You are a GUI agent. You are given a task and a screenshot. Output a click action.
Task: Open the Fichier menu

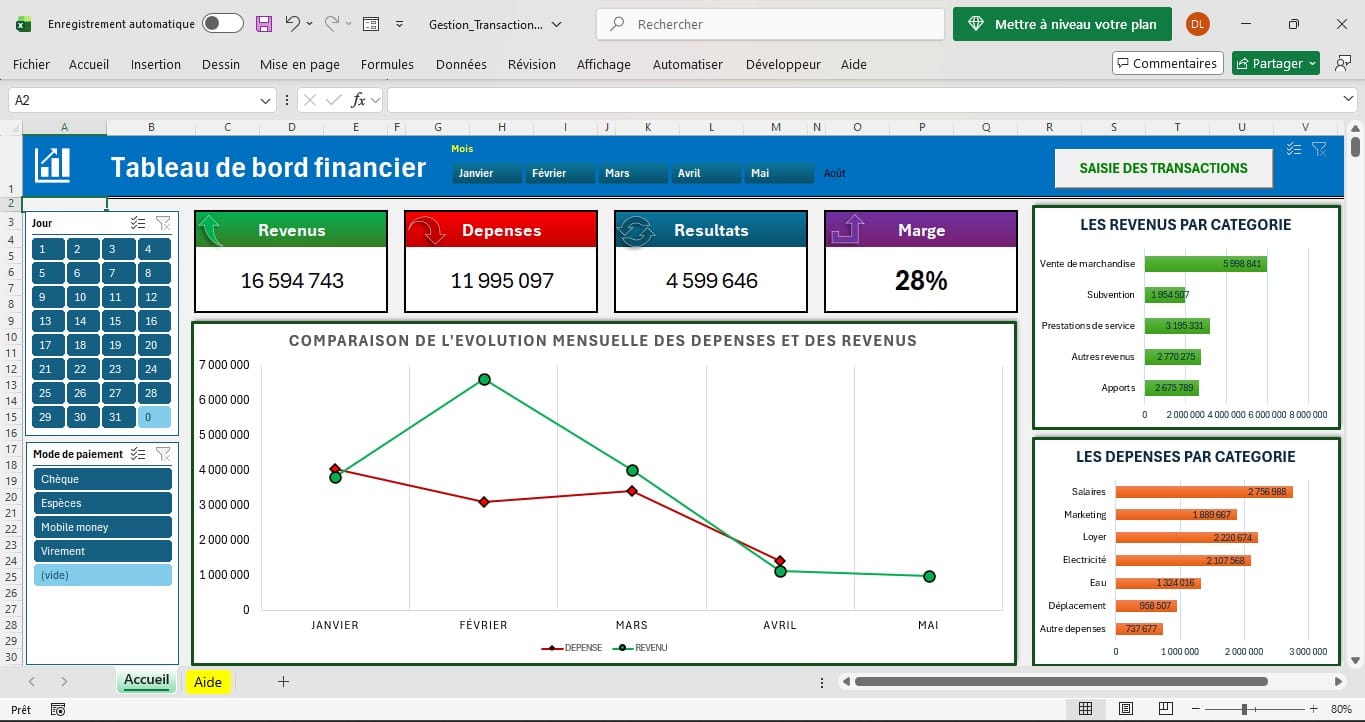pyautogui.click(x=31, y=64)
